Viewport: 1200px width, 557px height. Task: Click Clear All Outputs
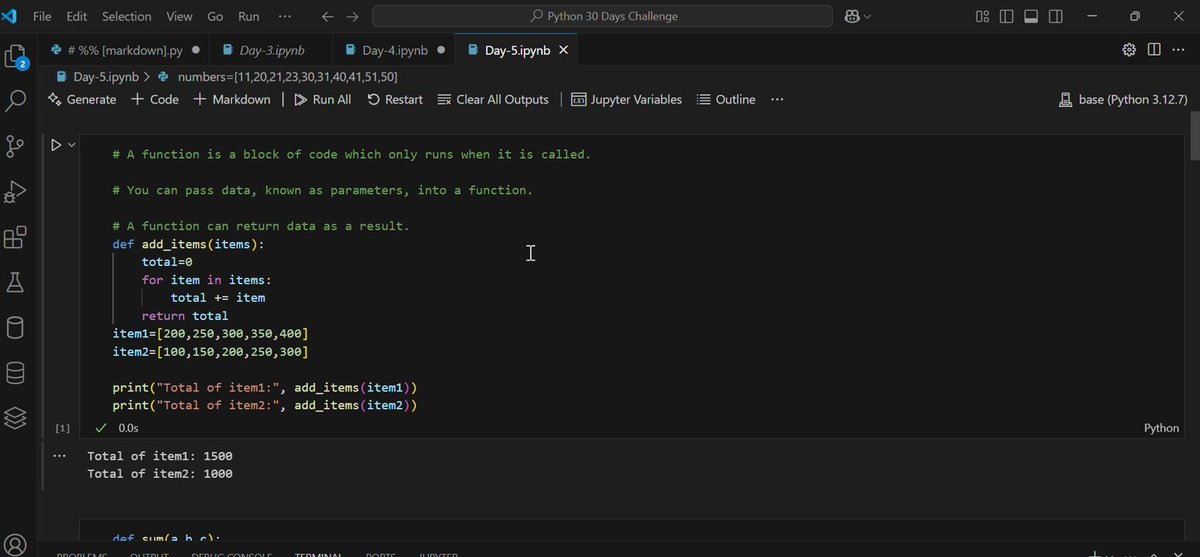493,99
